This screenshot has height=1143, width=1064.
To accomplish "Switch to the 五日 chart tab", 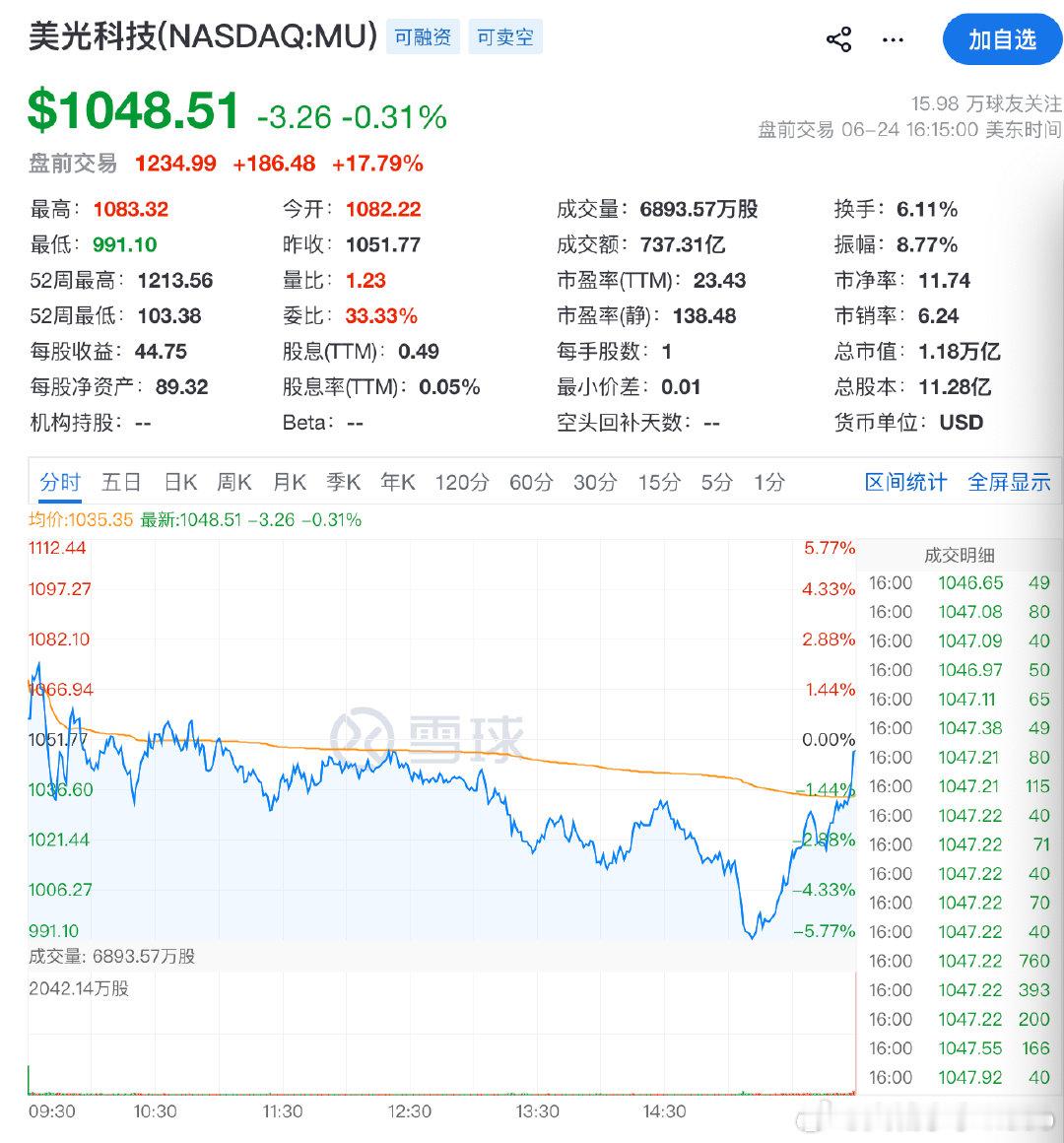I will click(121, 482).
